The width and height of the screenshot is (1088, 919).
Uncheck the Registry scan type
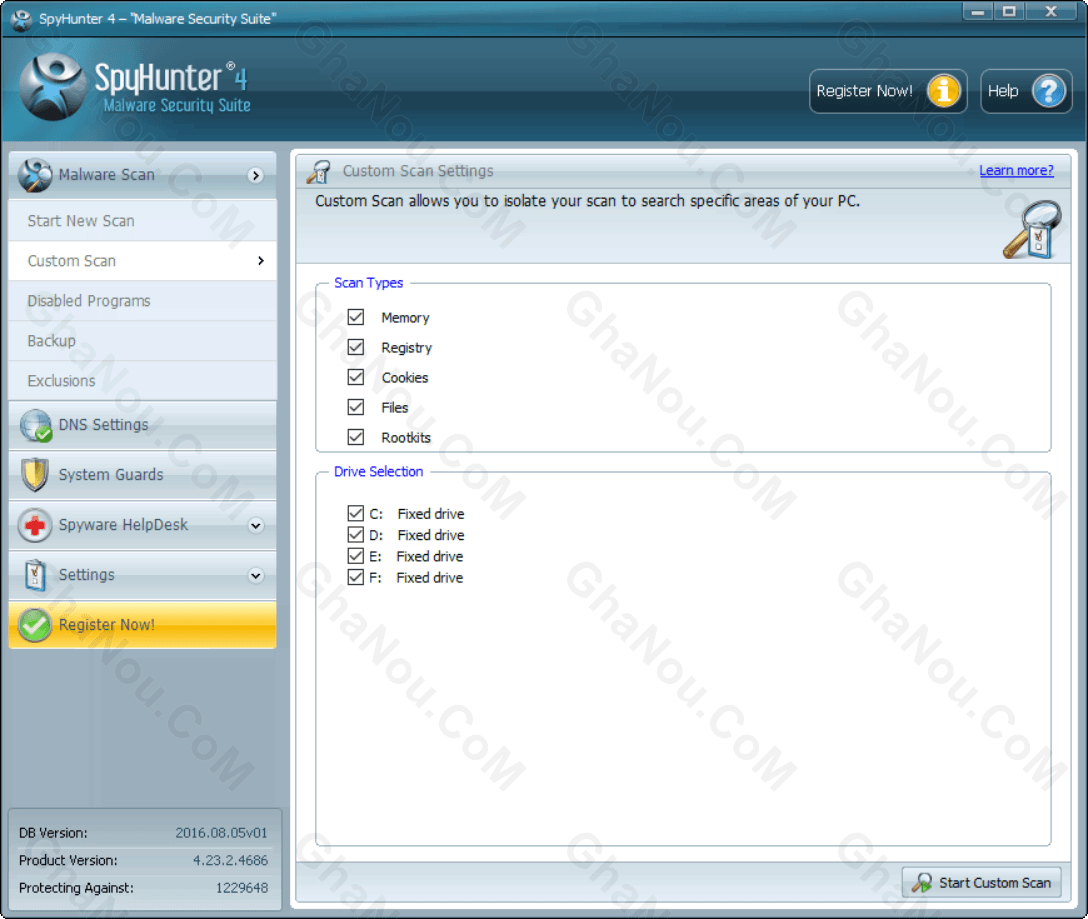click(x=355, y=347)
